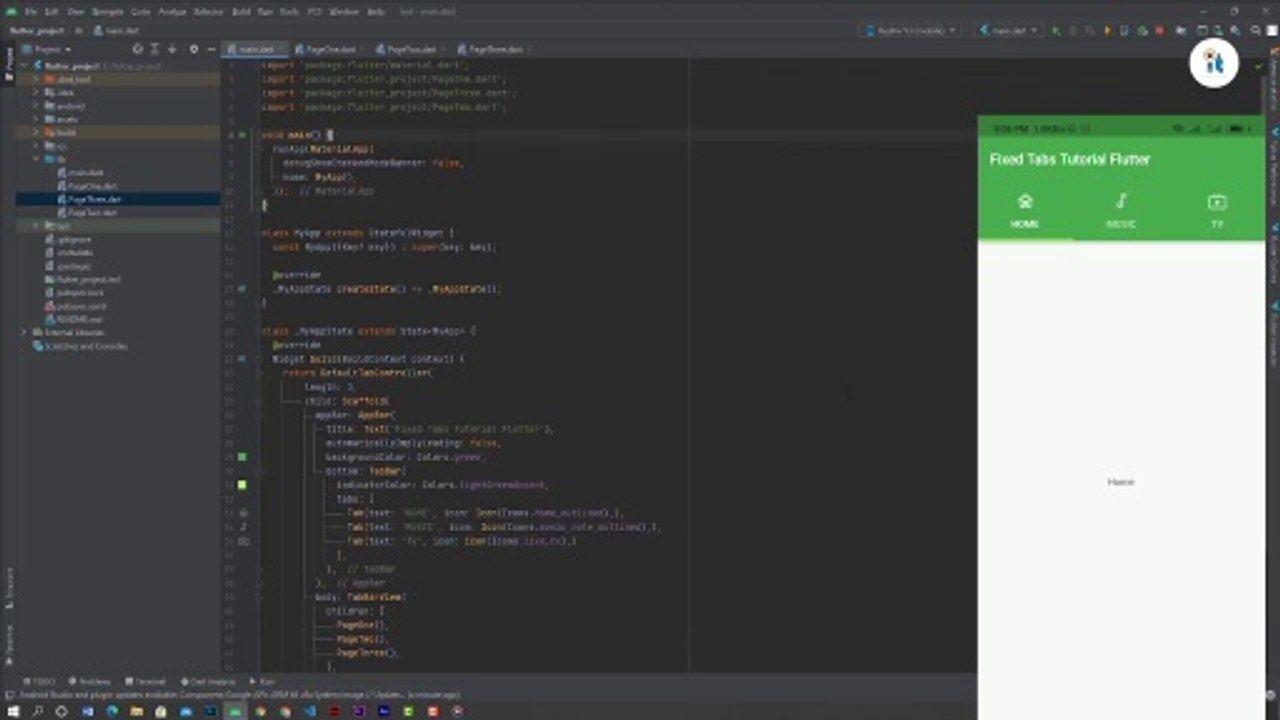Collapse the lib folder
Screen dimensions: 1280x720
click(36, 159)
